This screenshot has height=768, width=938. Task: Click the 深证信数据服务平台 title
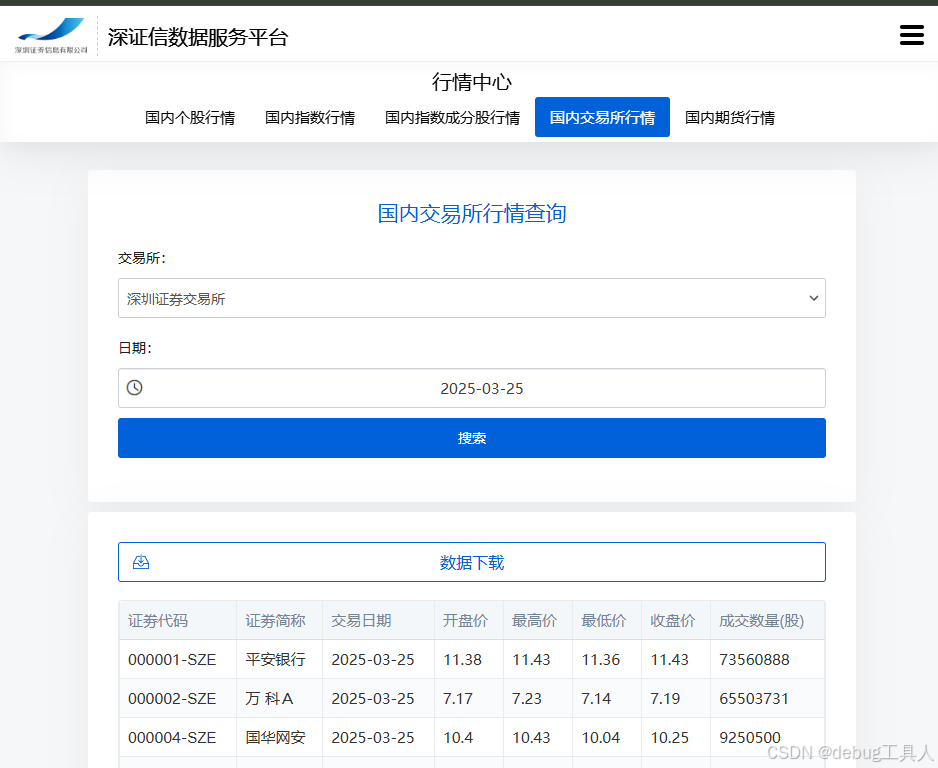pos(198,37)
